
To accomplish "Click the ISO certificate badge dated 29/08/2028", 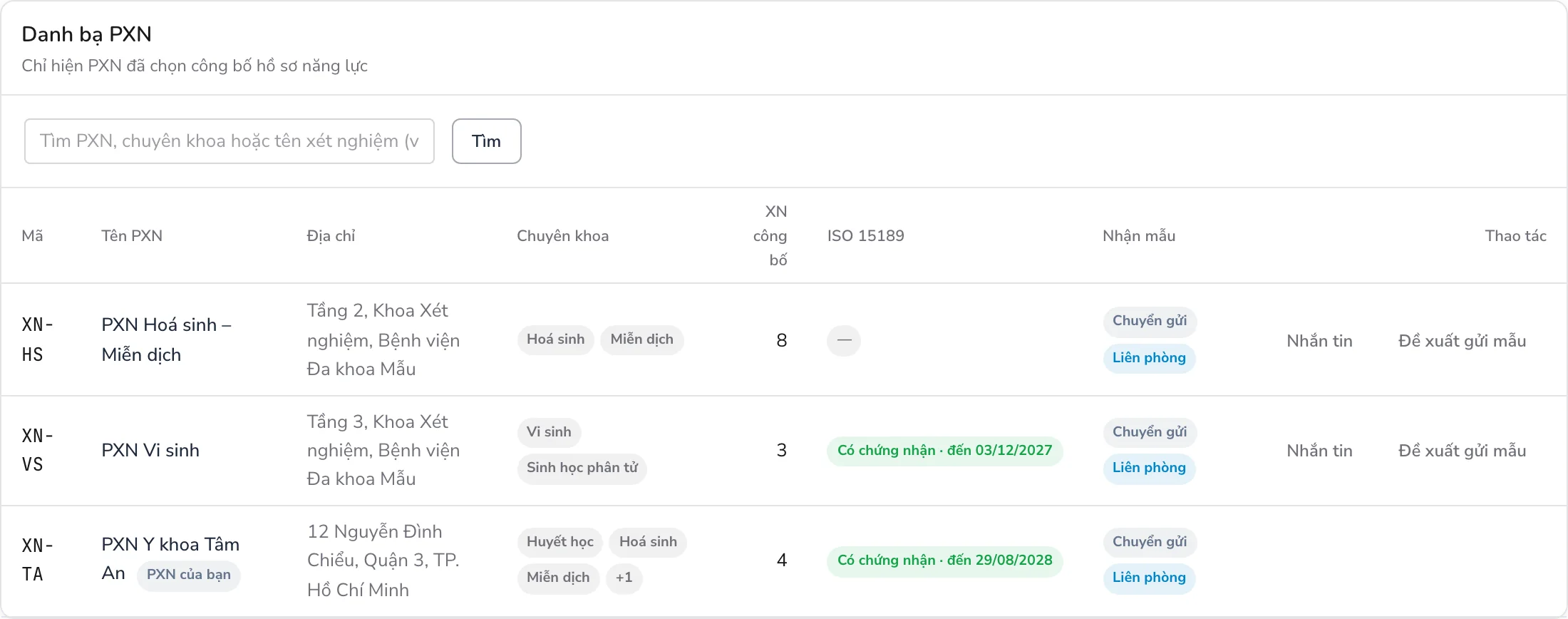I will click(x=945, y=561).
